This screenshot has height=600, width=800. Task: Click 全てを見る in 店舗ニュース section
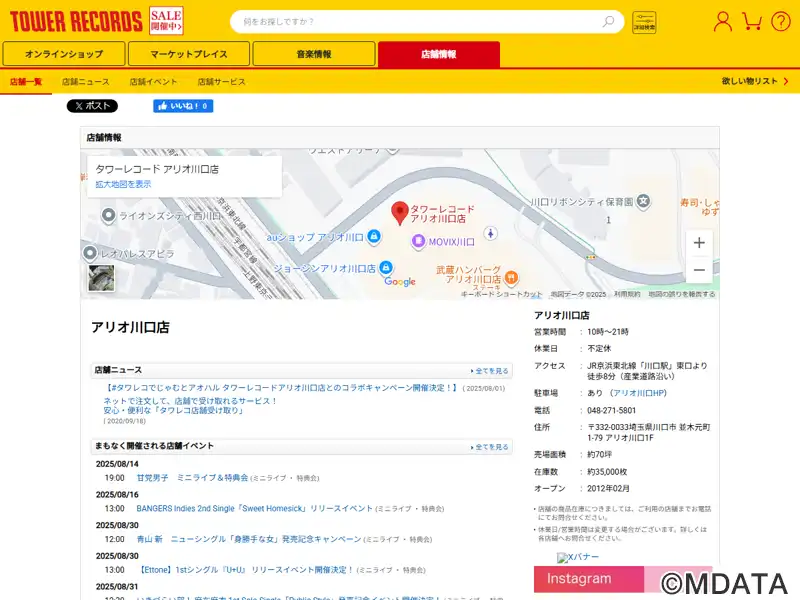click(489, 371)
